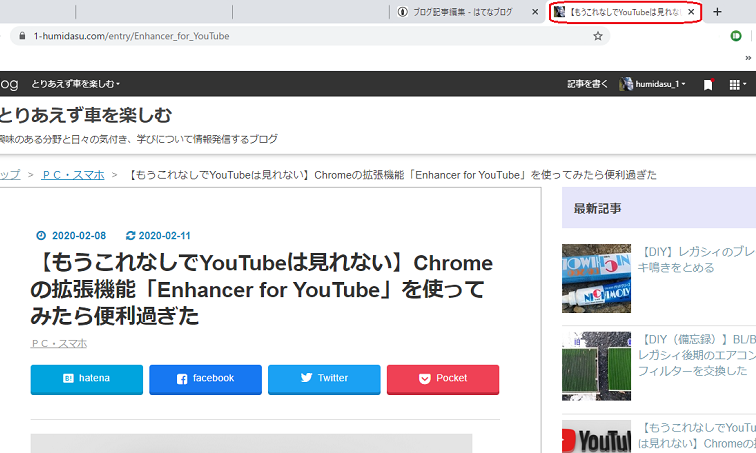Viewport: 756px width, 453px height.
Task: Show more bookmarks chevron
Action: point(748,58)
